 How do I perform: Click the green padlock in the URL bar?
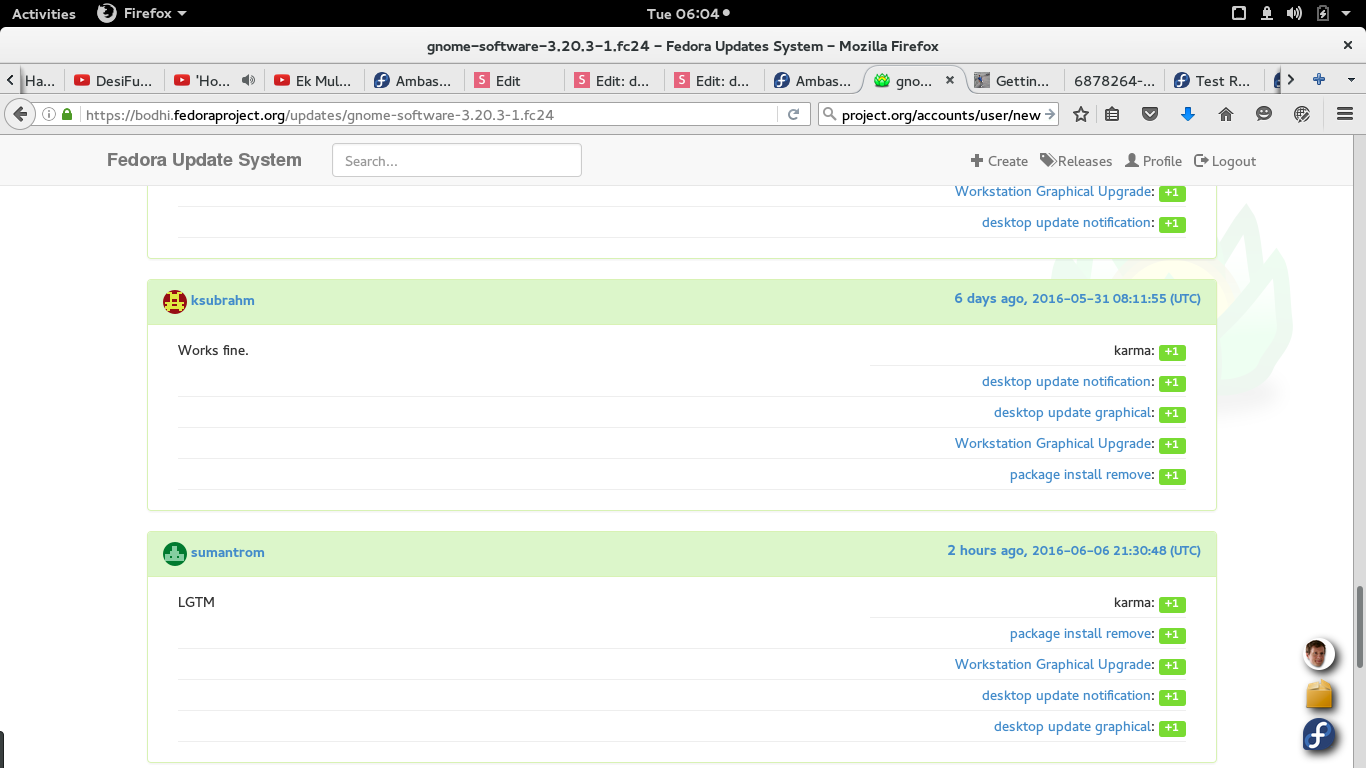(x=67, y=115)
